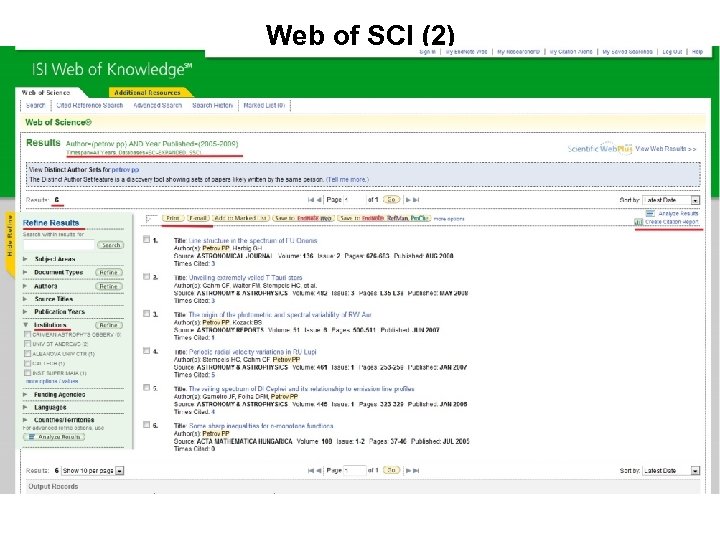720x540 pixels.
Task: Expand Document Types refine section
Action: 25,272
